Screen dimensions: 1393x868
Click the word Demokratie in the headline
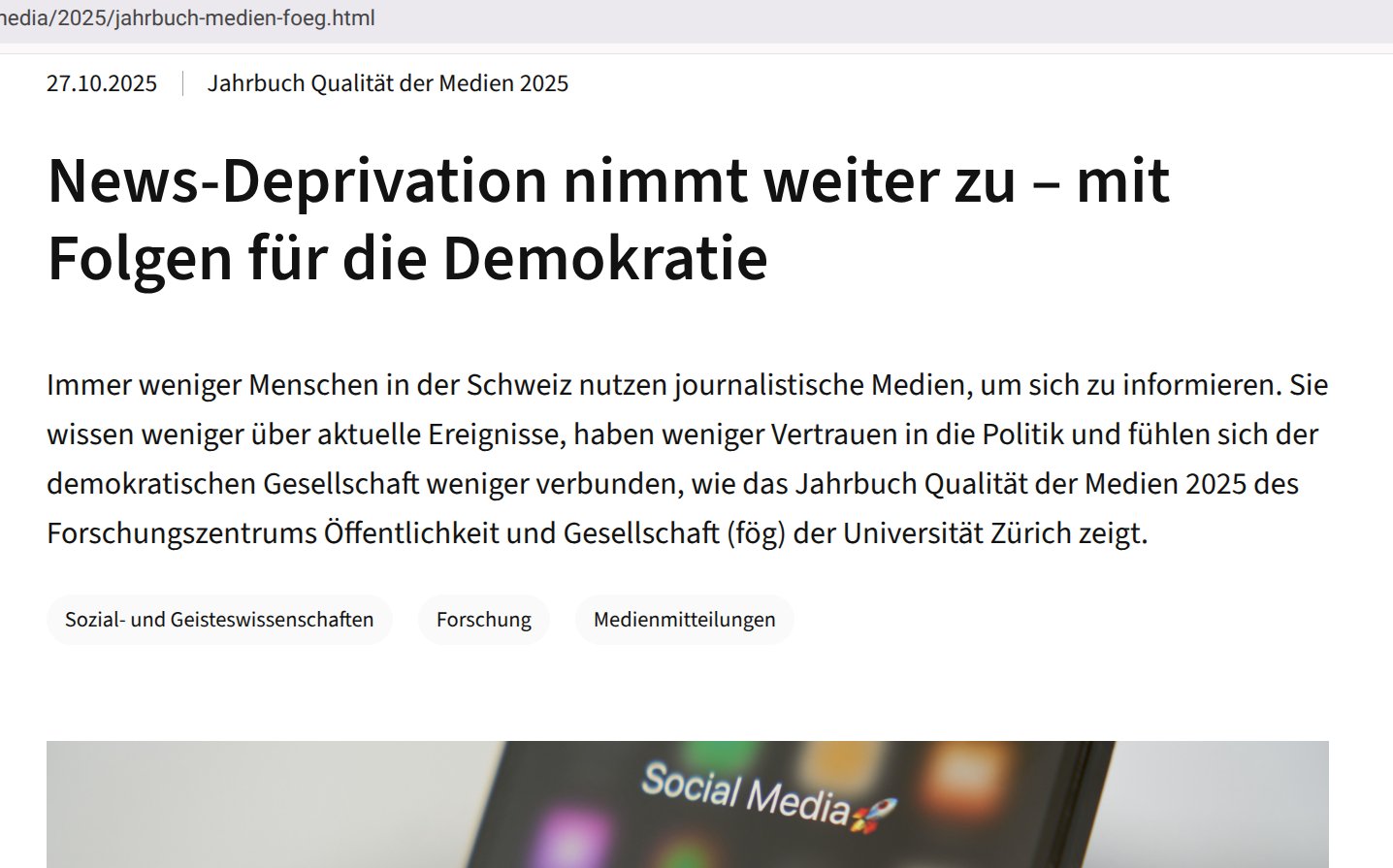coord(604,258)
